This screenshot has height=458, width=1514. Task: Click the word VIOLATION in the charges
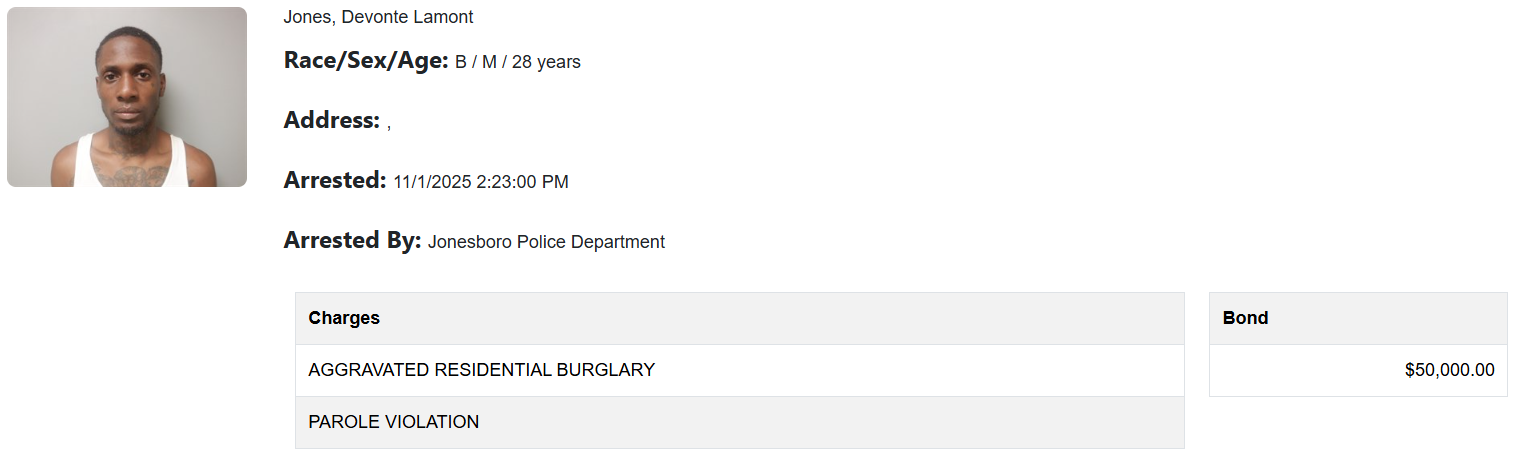tap(430, 422)
